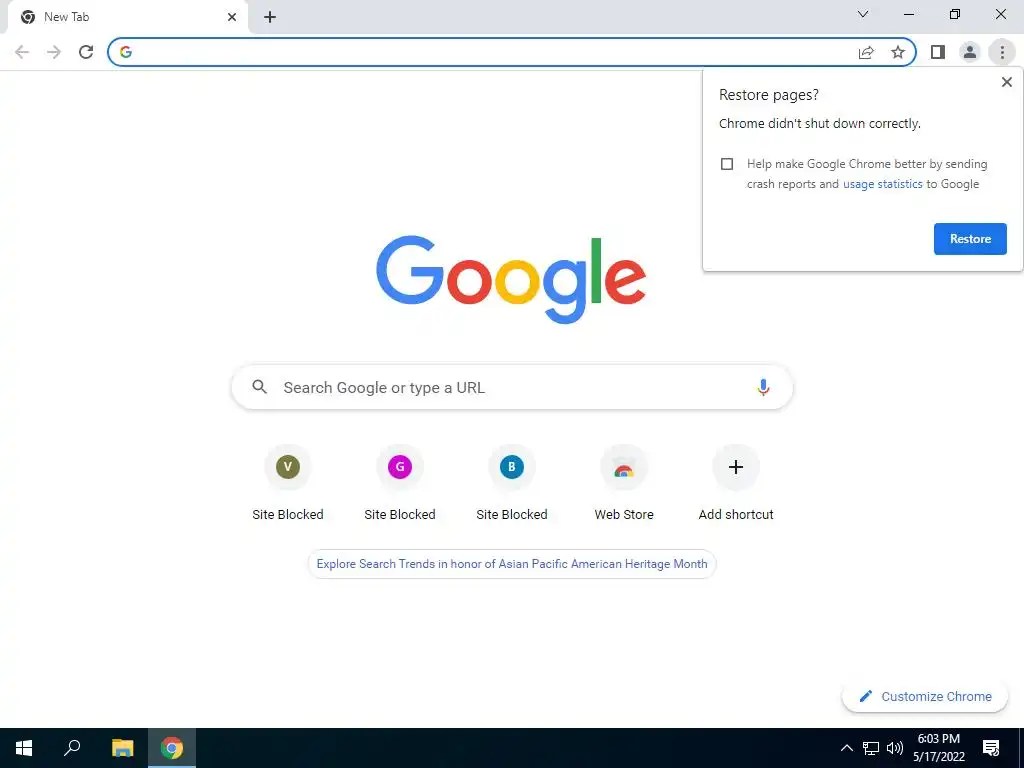The image size is (1024, 768).
Task: Click the Restore button
Action: point(970,239)
